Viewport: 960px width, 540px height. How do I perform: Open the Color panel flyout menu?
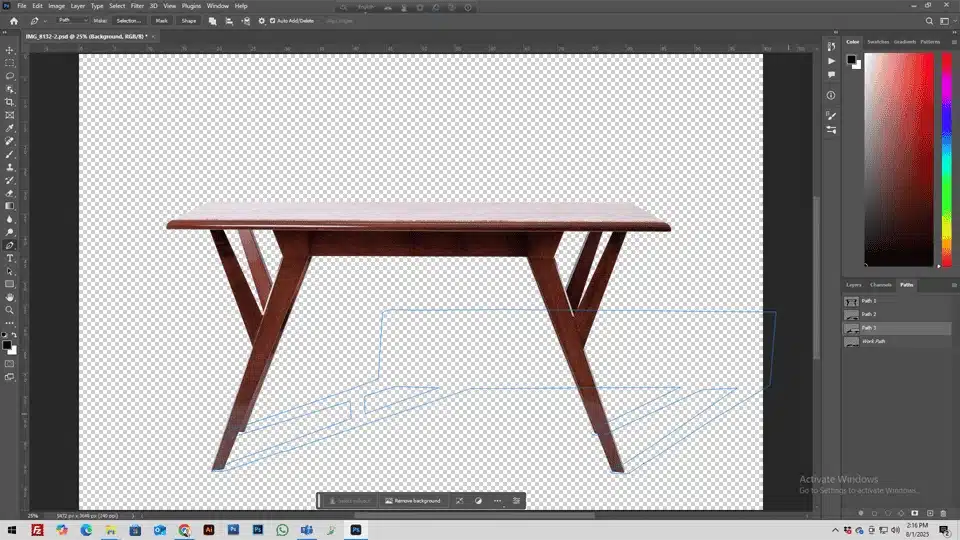(x=954, y=42)
